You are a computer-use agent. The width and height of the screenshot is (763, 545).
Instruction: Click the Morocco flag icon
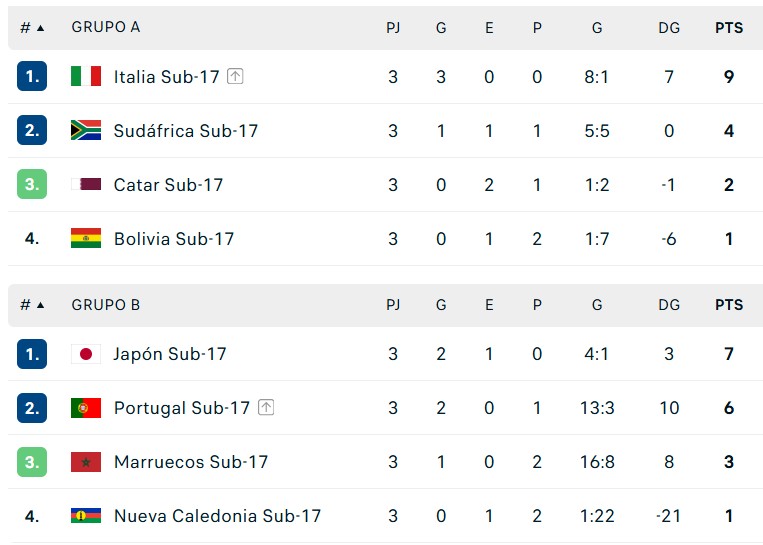86,462
